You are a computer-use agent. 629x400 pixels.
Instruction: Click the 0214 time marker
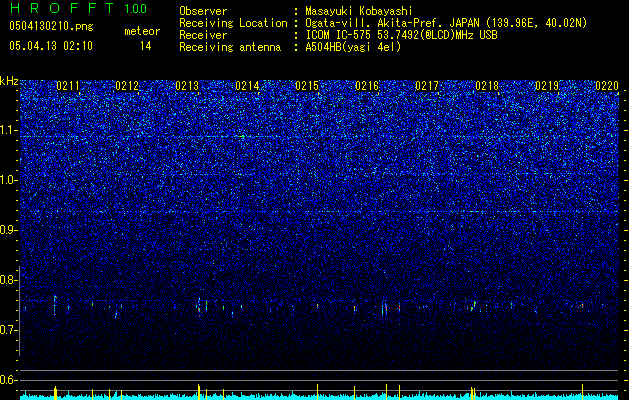click(247, 86)
